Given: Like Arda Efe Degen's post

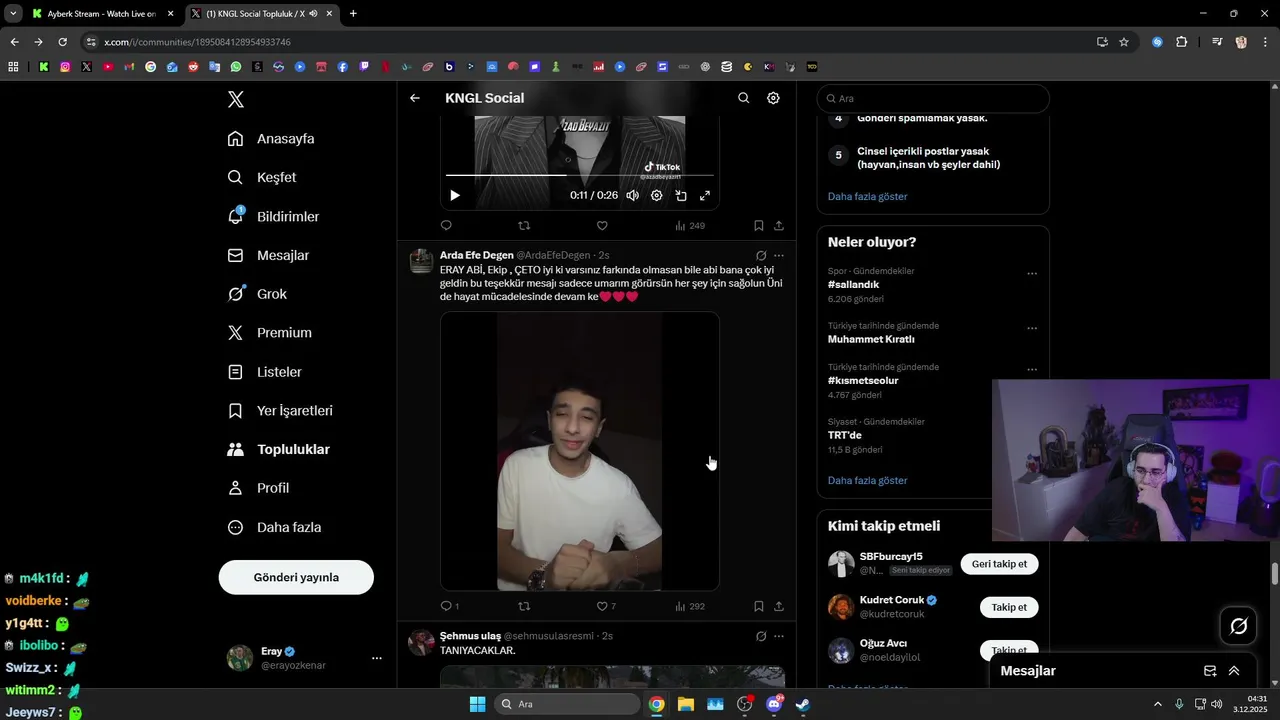Looking at the screenshot, I should 606,606.
